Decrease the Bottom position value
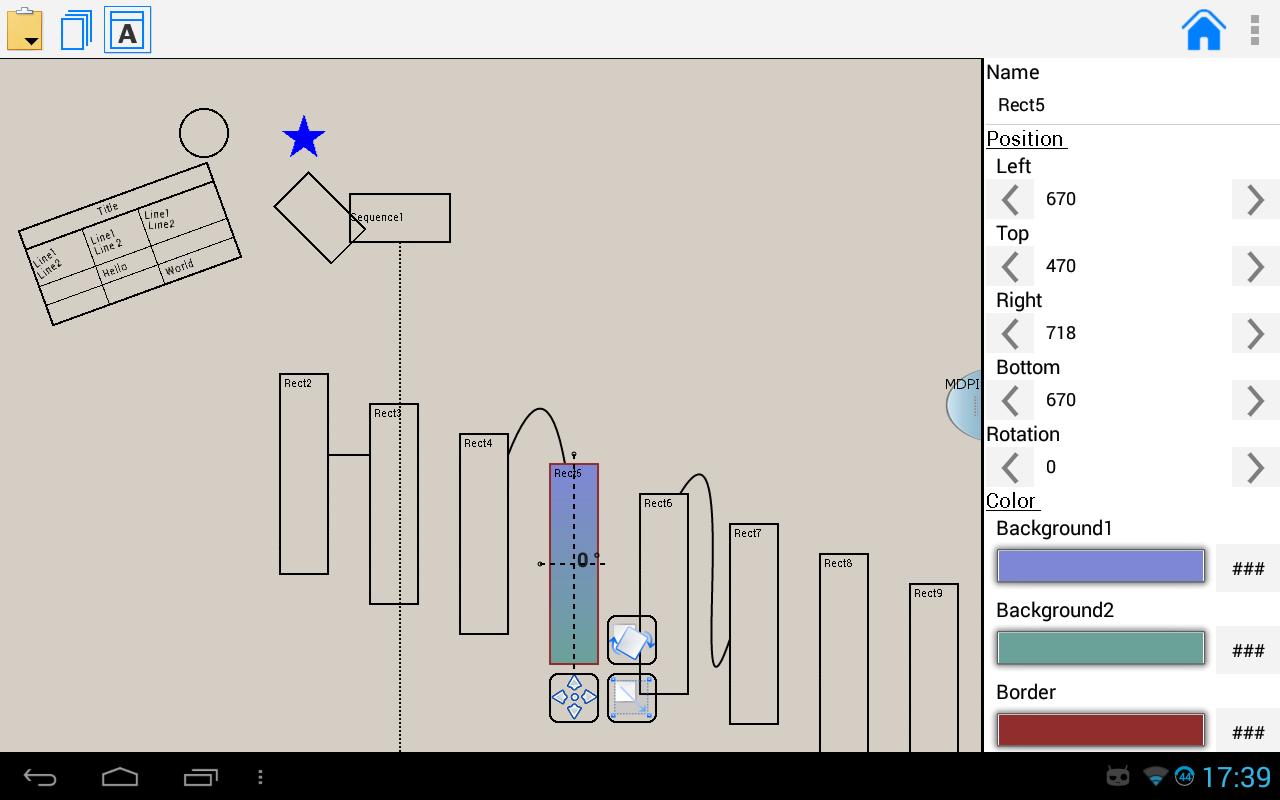1280x800 pixels. (x=1010, y=400)
